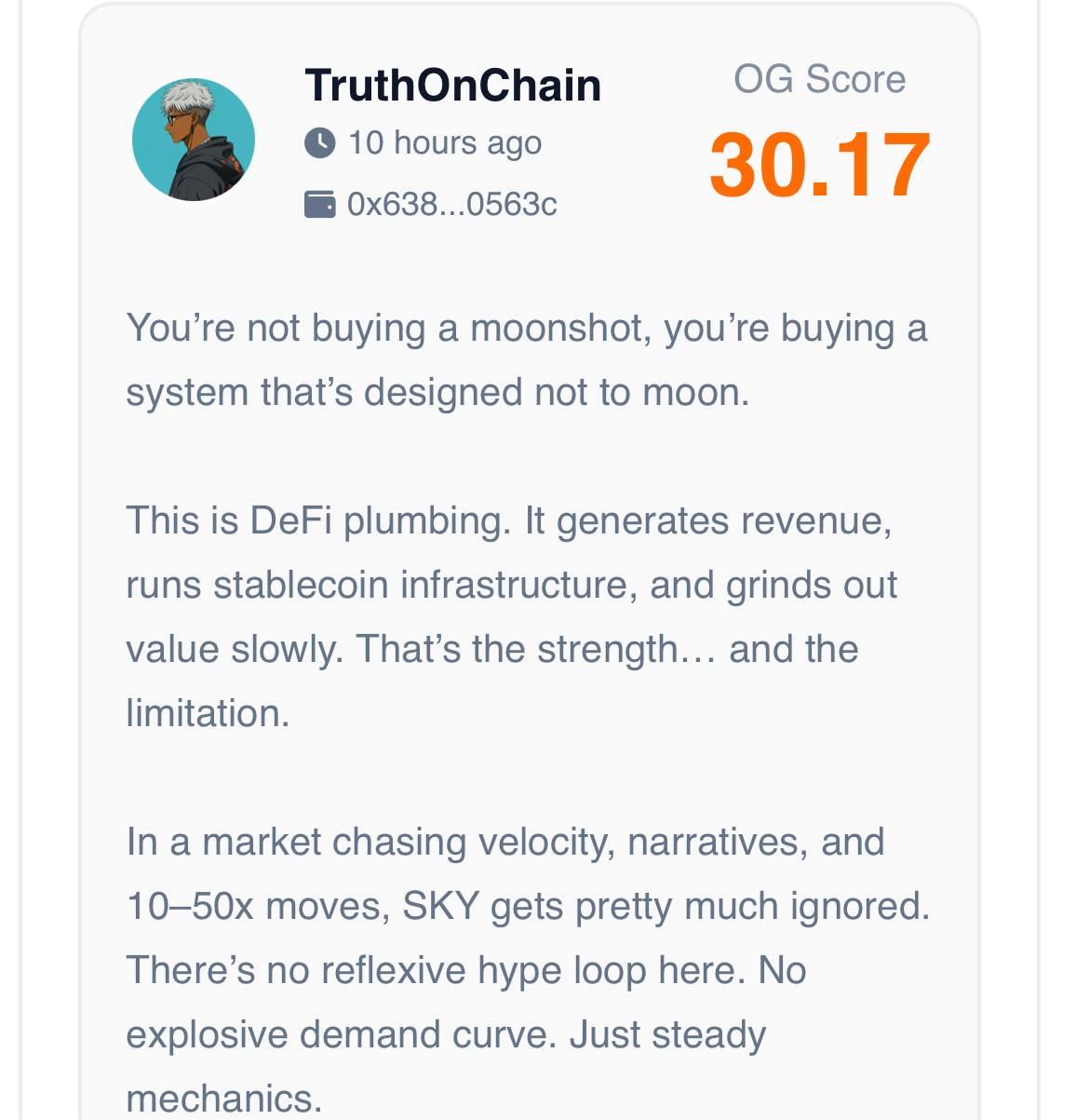Select the orange 30.17 score value
1089x1120 pixels.
[x=819, y=166]
